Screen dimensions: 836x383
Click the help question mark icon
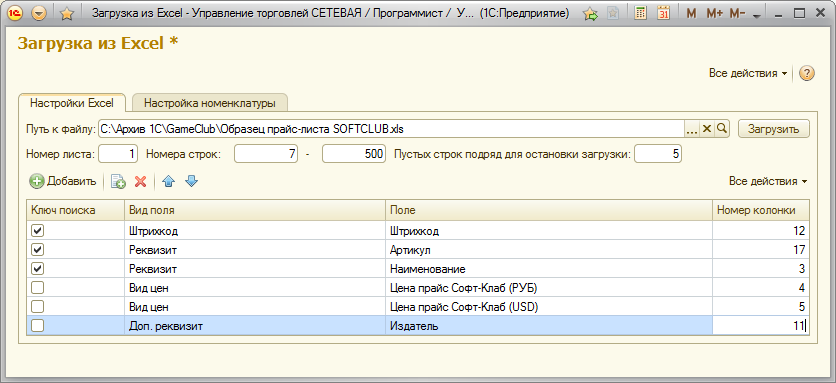807,74
